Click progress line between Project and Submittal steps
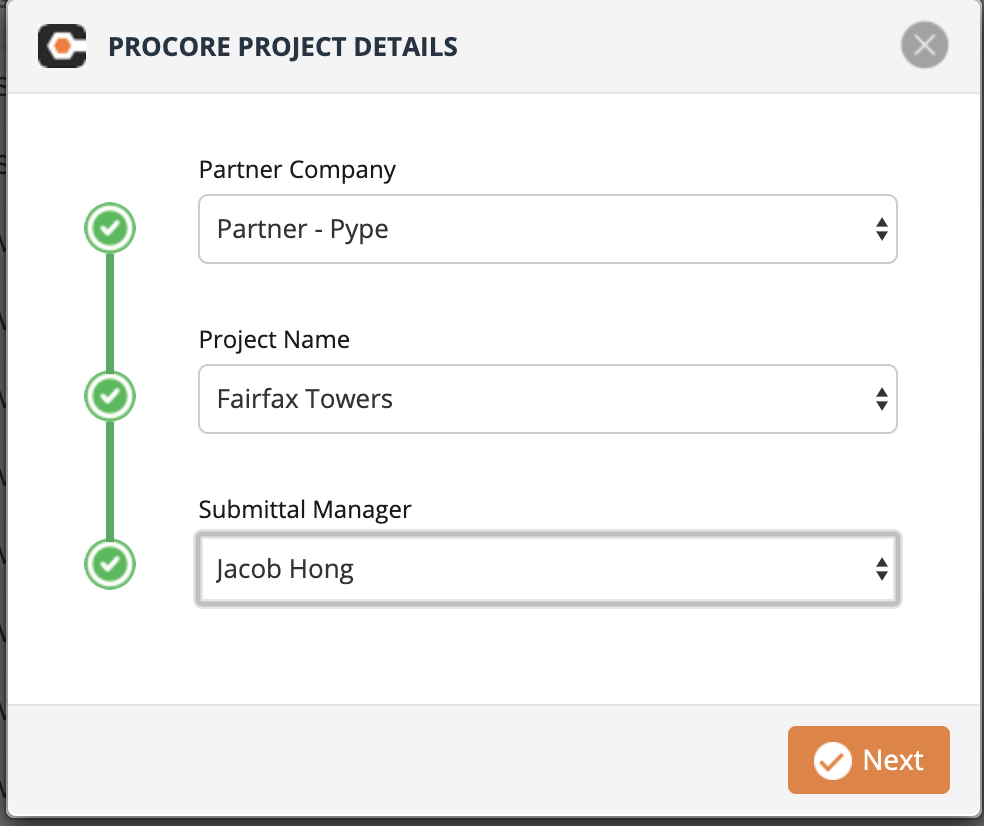Image resolution: width=984 pixels, height=826 pixels. 110,481
